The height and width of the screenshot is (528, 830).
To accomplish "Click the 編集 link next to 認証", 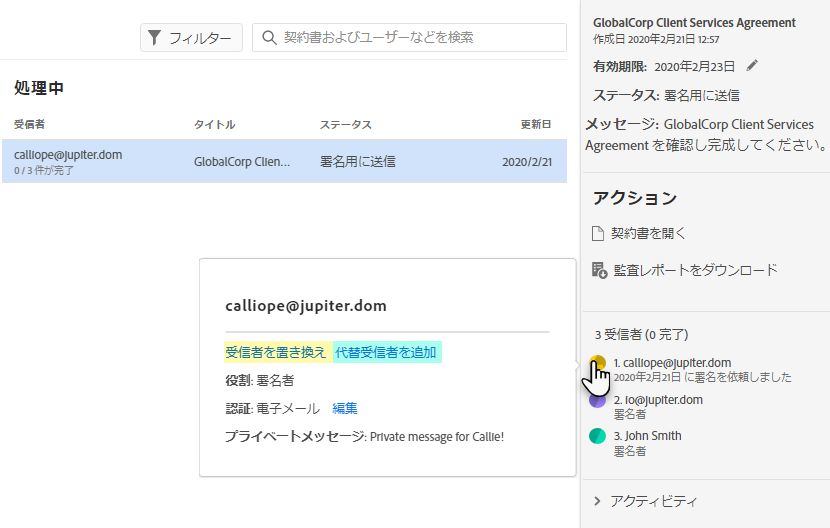I will click(345, 408).
